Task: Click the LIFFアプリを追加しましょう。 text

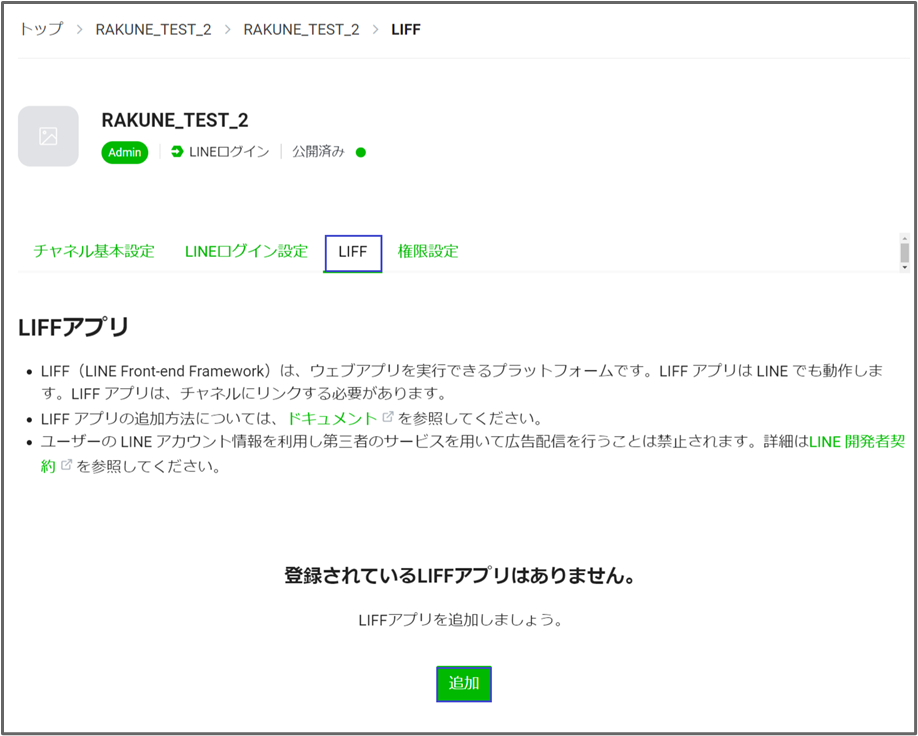Action: [x=460, y=620]
